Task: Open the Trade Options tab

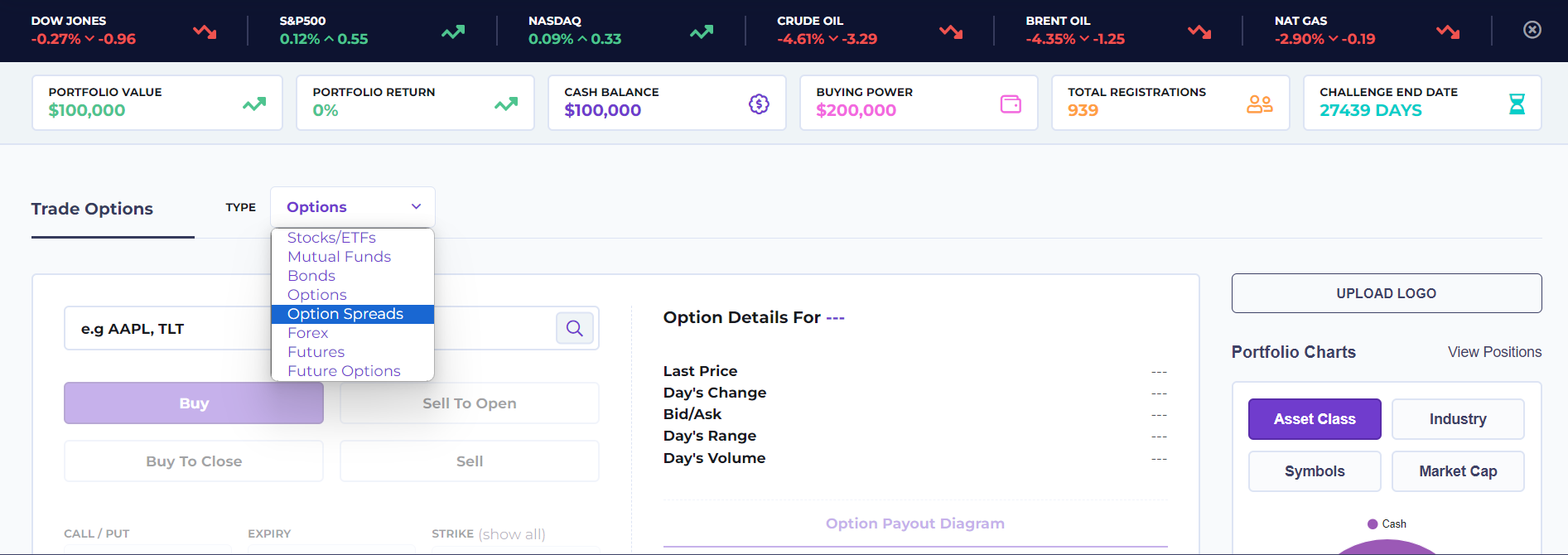Action: click(92, 209)
